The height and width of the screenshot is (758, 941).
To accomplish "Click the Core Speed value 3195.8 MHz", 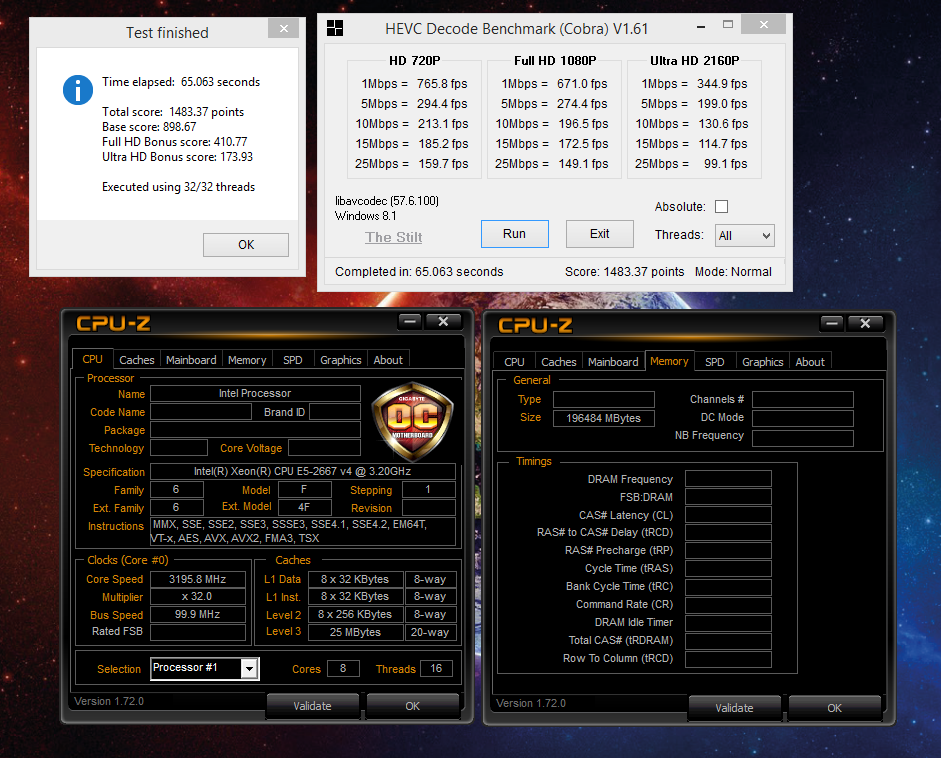I will tap(197, 579).
